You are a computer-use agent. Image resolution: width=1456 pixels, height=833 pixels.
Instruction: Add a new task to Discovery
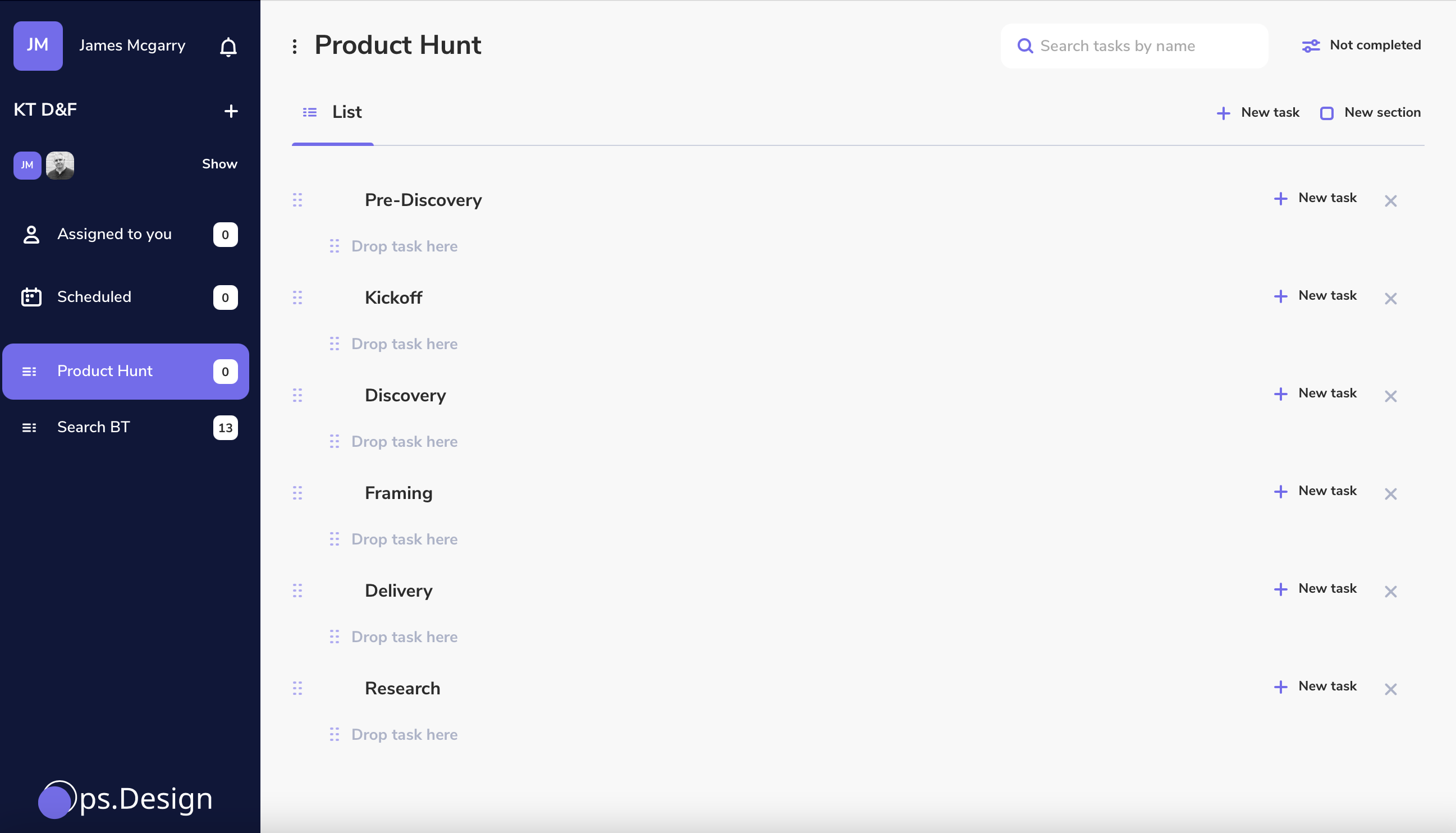pyautogui.click(x=1315, y=394)
